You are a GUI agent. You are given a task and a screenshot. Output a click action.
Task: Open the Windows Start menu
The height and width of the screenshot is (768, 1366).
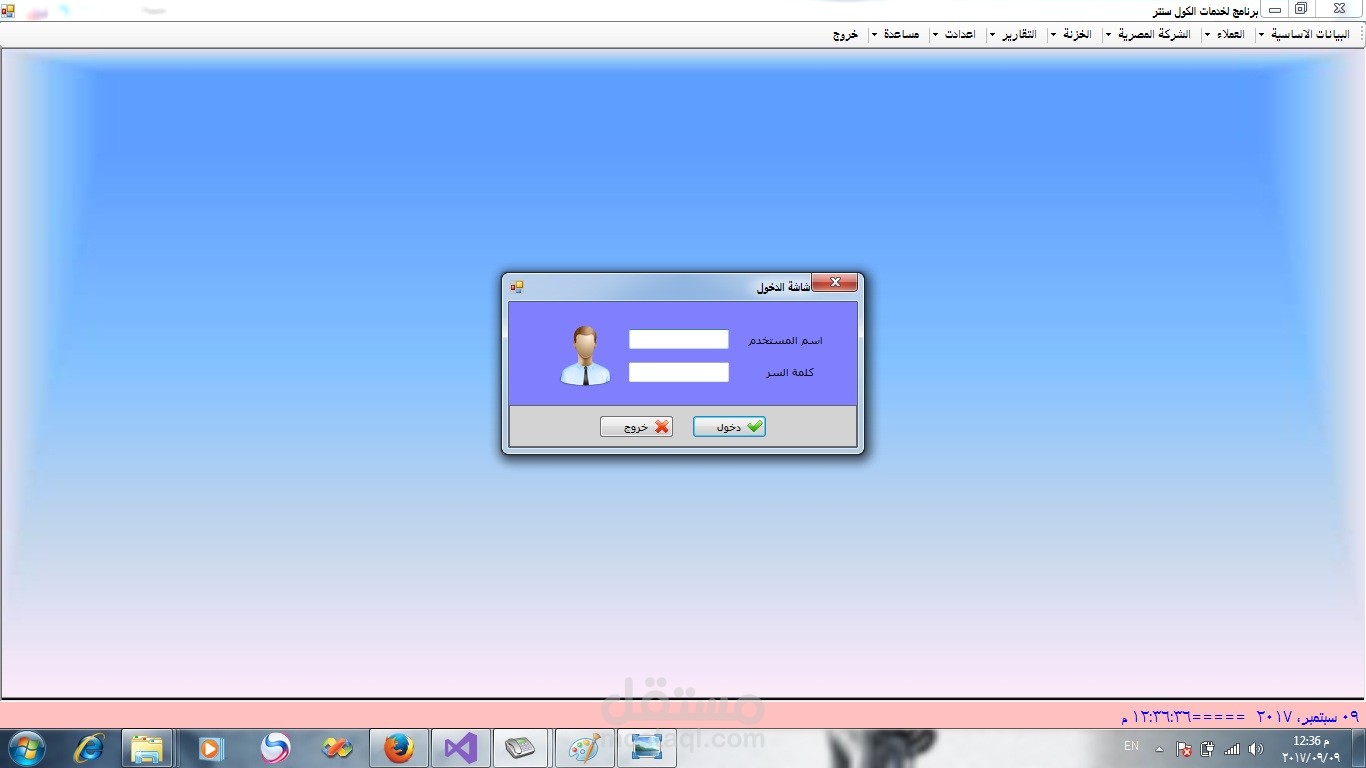click(x=27, y=748)
